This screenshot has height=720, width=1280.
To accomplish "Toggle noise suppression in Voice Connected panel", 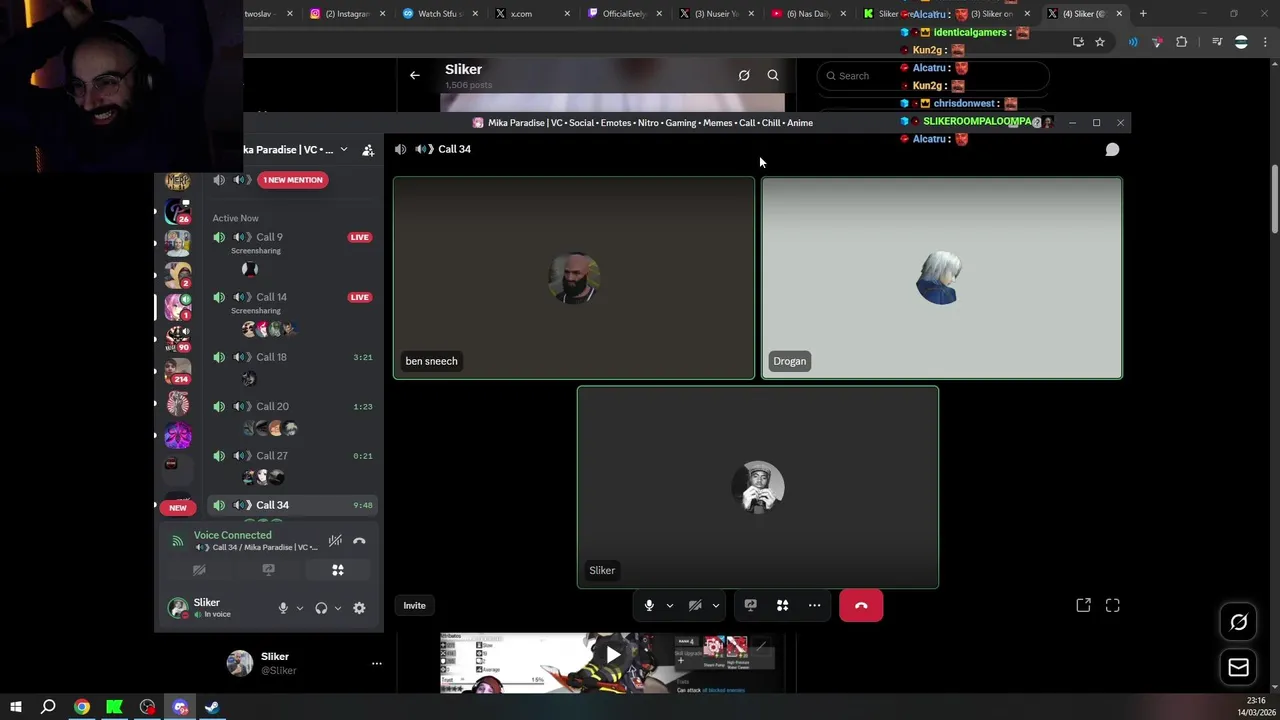I will [x=335, y=541].
